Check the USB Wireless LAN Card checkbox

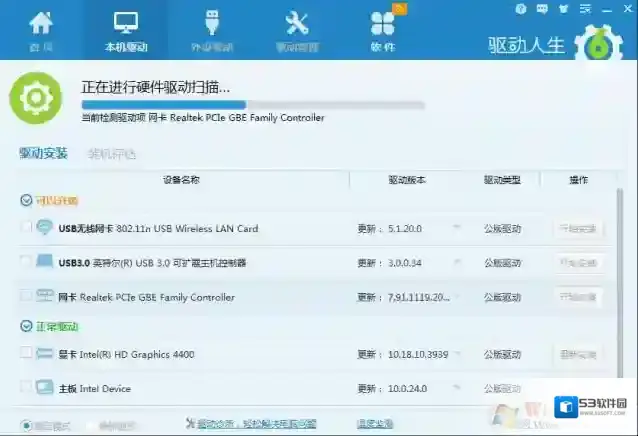[x=26, y=228]
